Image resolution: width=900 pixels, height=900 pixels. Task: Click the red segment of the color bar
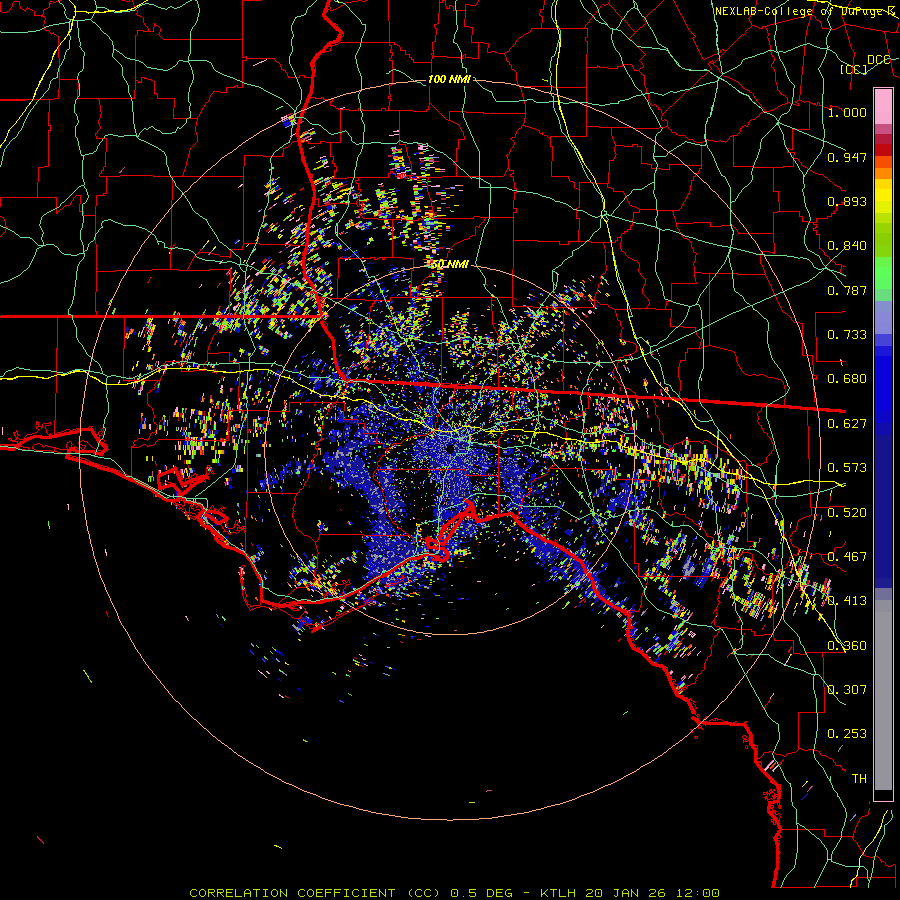click(883, 150)
